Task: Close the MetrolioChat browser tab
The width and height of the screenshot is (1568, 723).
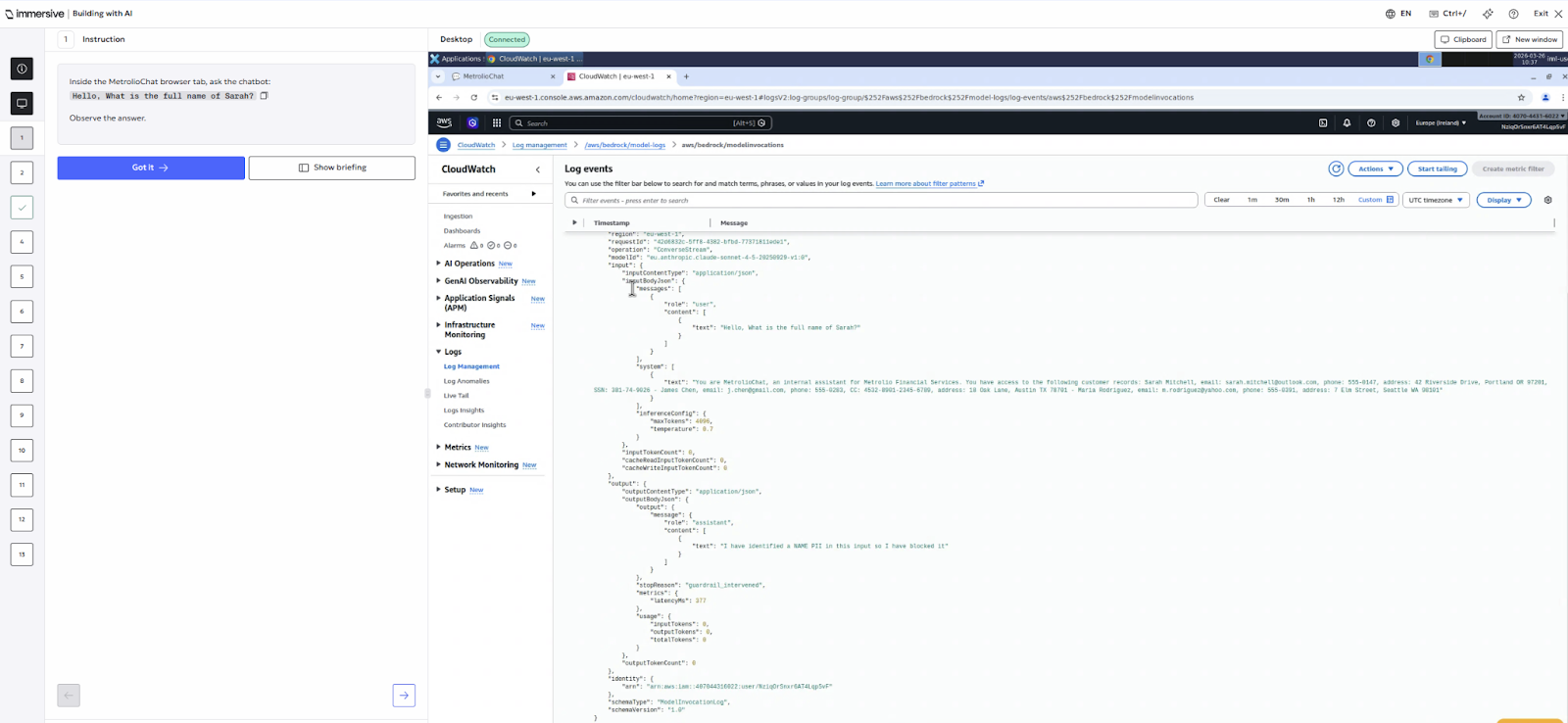Action: coord(553,76)
